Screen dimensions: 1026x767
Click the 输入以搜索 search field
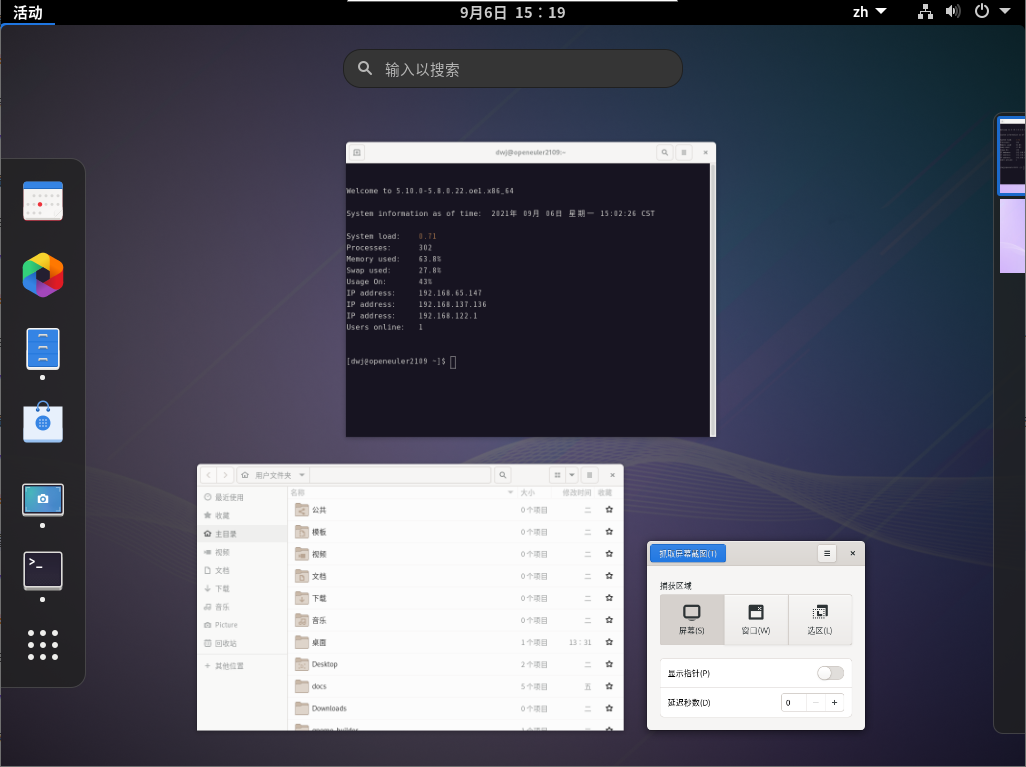pyautogui.click(x=513, y=69)
